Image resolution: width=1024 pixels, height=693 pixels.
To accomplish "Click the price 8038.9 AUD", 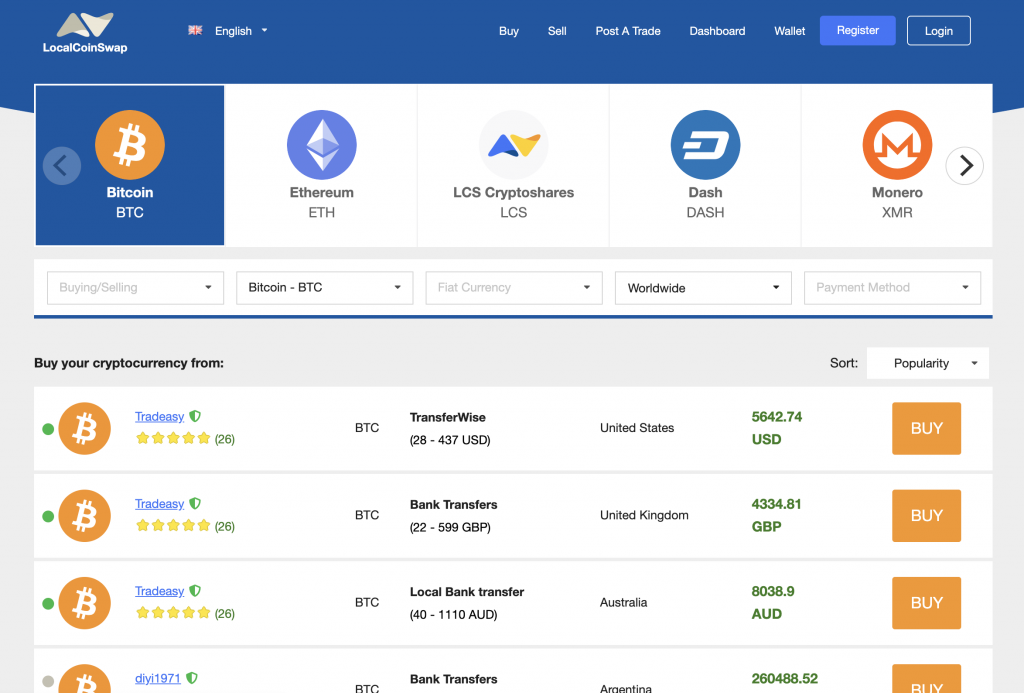I will point(773,602).
